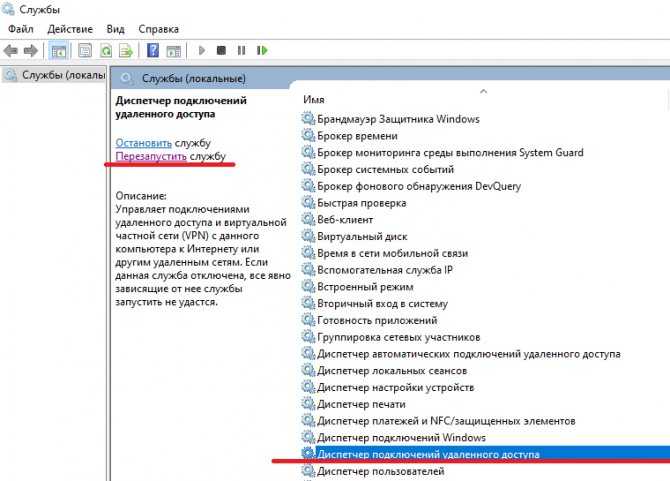Select Диспетчер печати service name
Viewport: 670px width, 481px height.
tap(361, 404)
